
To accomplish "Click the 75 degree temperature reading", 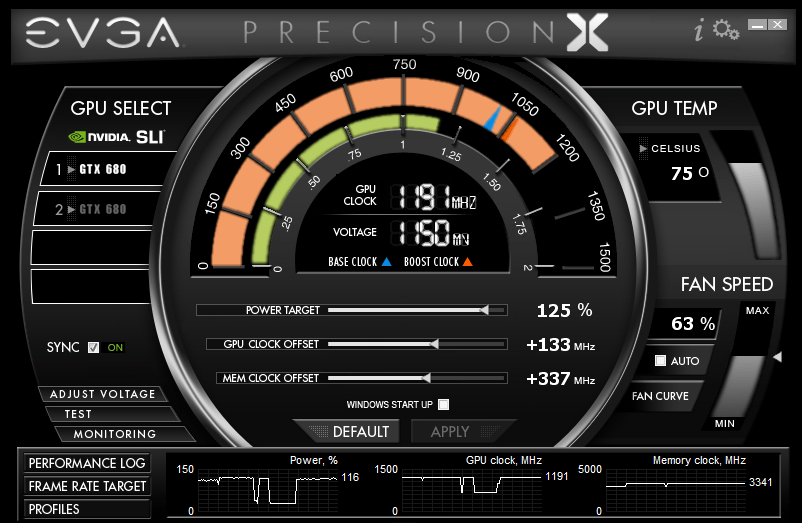I will [689, 173].
